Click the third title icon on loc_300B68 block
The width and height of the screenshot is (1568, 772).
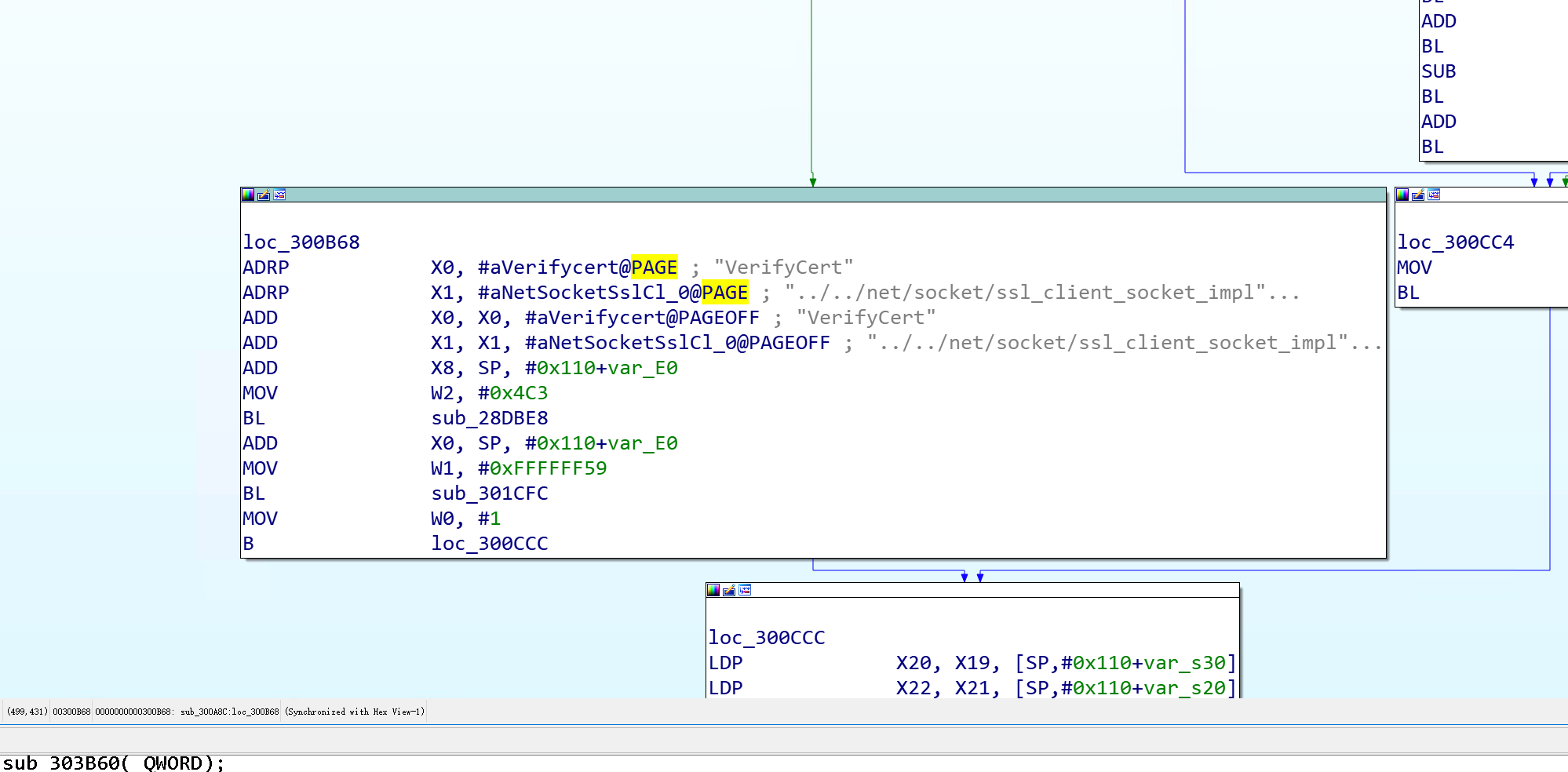pyautogui.click(x=279, y=195)
